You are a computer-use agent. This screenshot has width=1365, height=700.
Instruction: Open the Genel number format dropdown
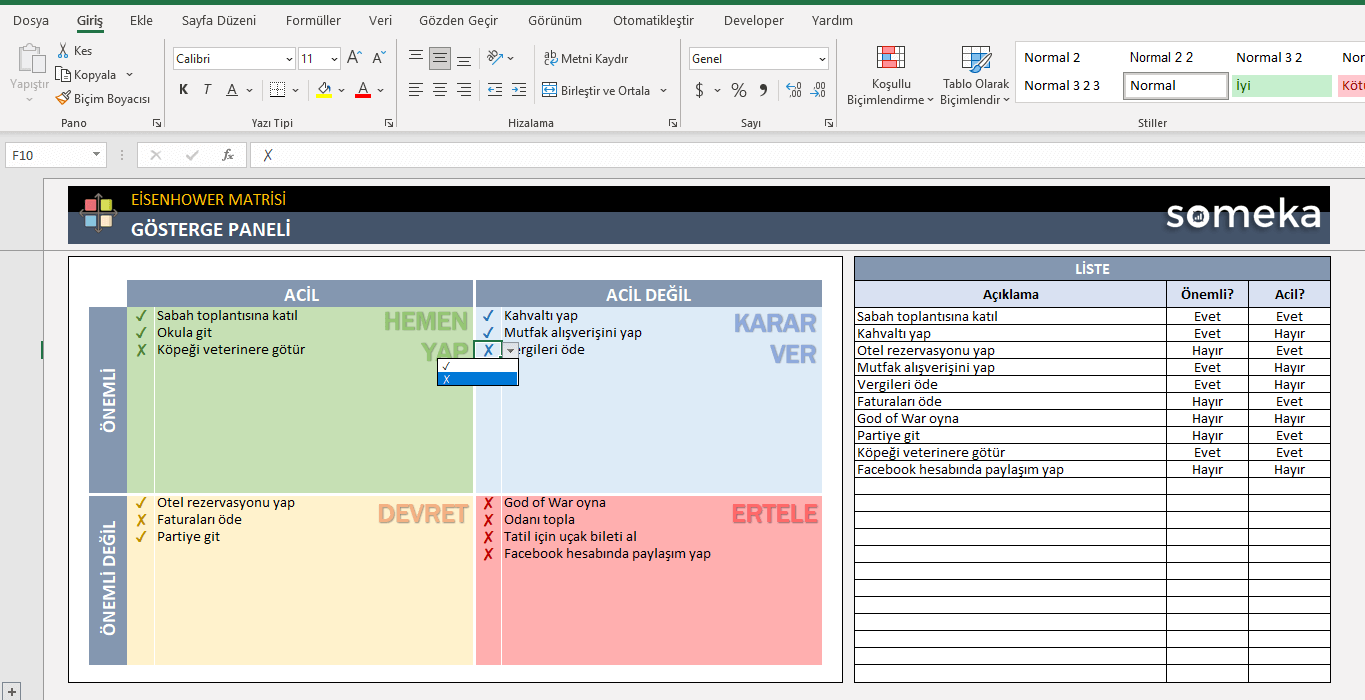822,59
